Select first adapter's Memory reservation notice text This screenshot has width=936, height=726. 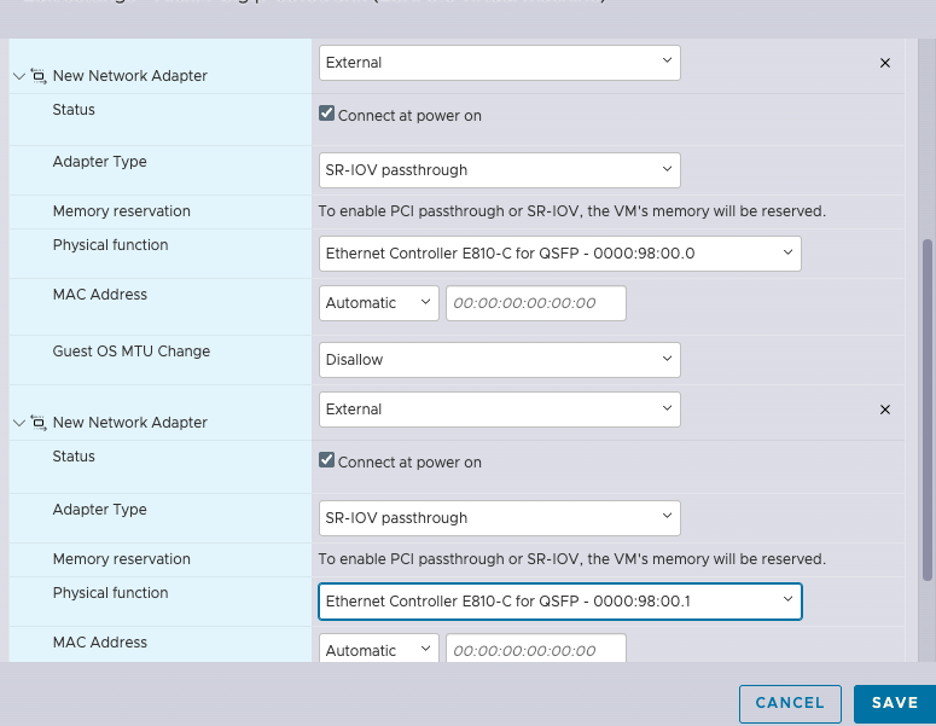(572, 211)
